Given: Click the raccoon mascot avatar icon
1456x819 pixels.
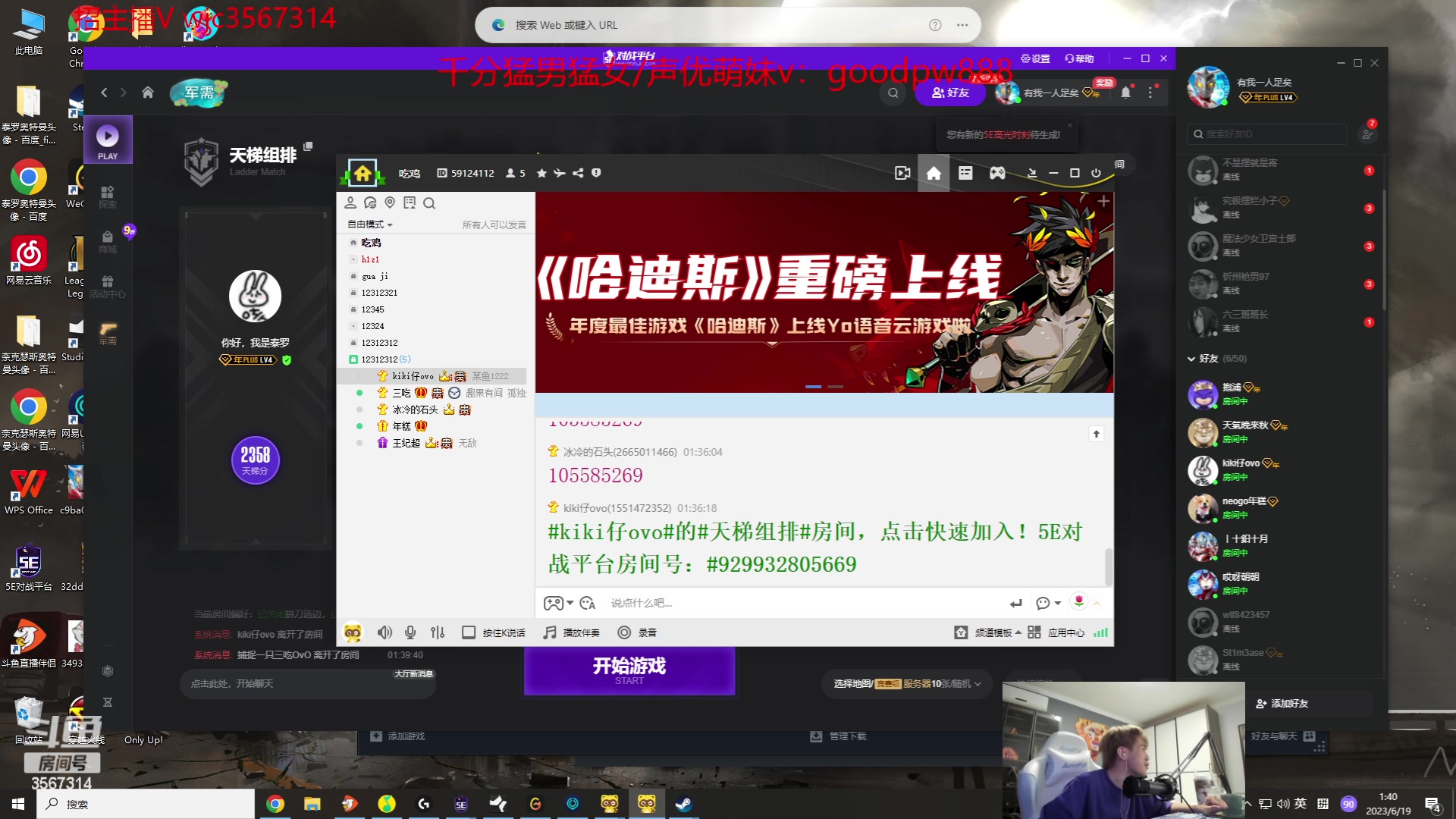Looking at the screenshot, I should (x=353, y=632).
